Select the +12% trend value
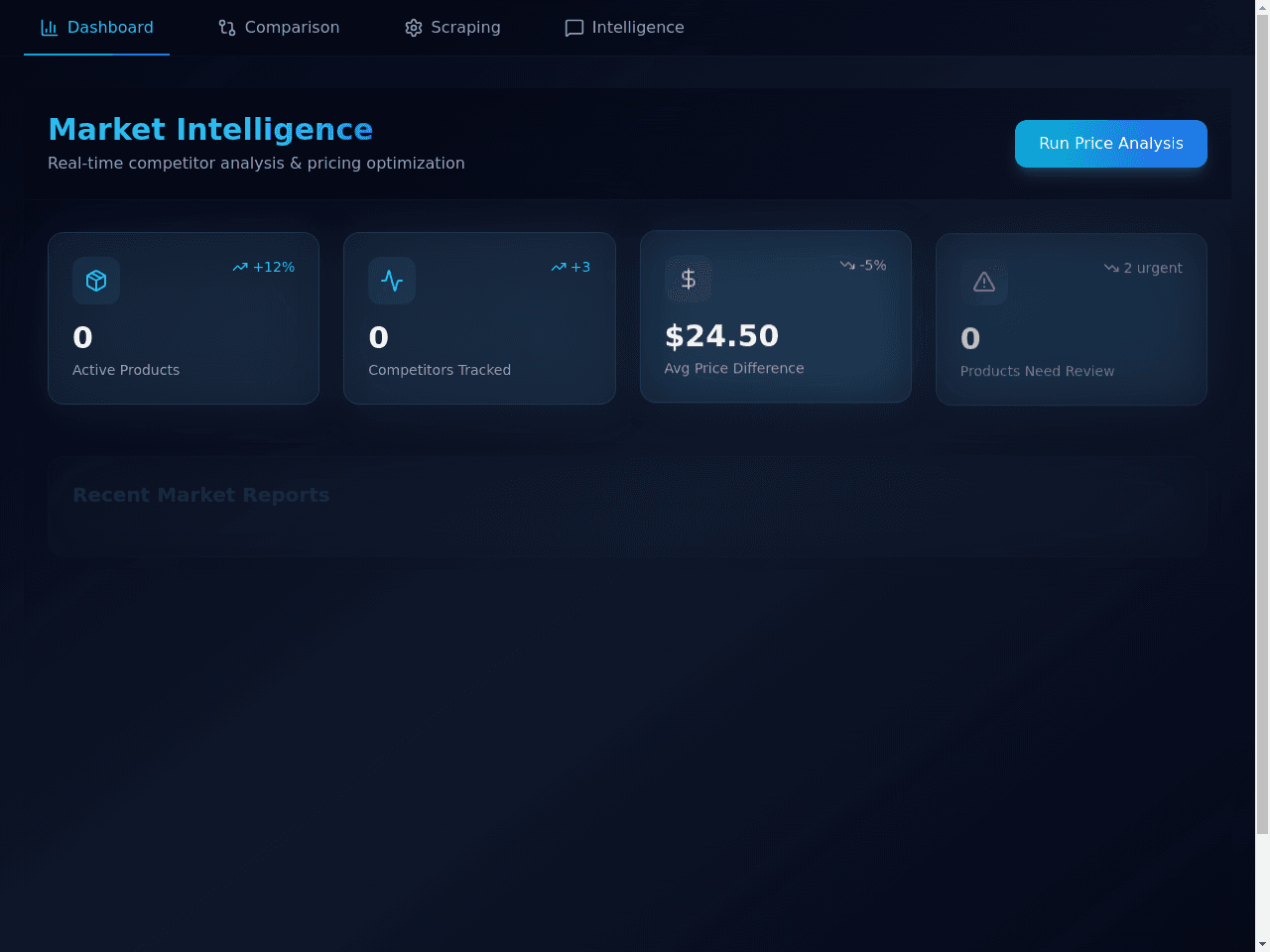The image size is (1270, 952). [x=274, y=267]
